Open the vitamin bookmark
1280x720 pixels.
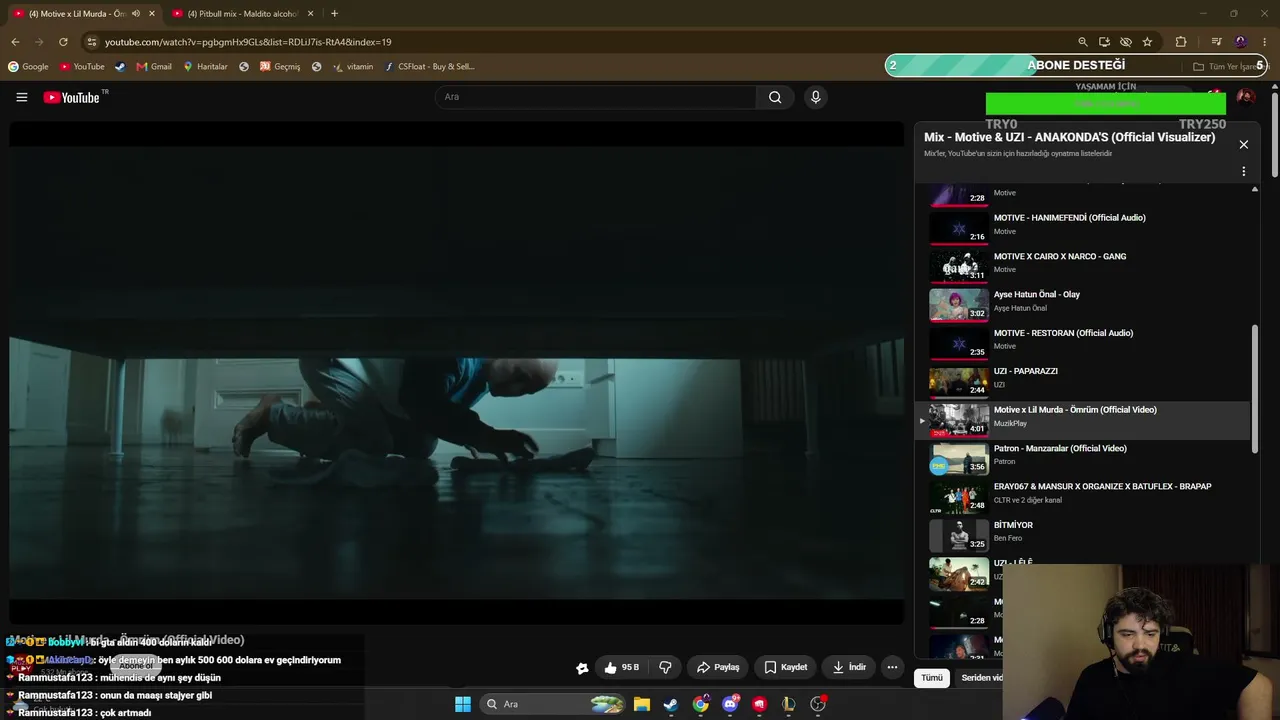point(353,67)
